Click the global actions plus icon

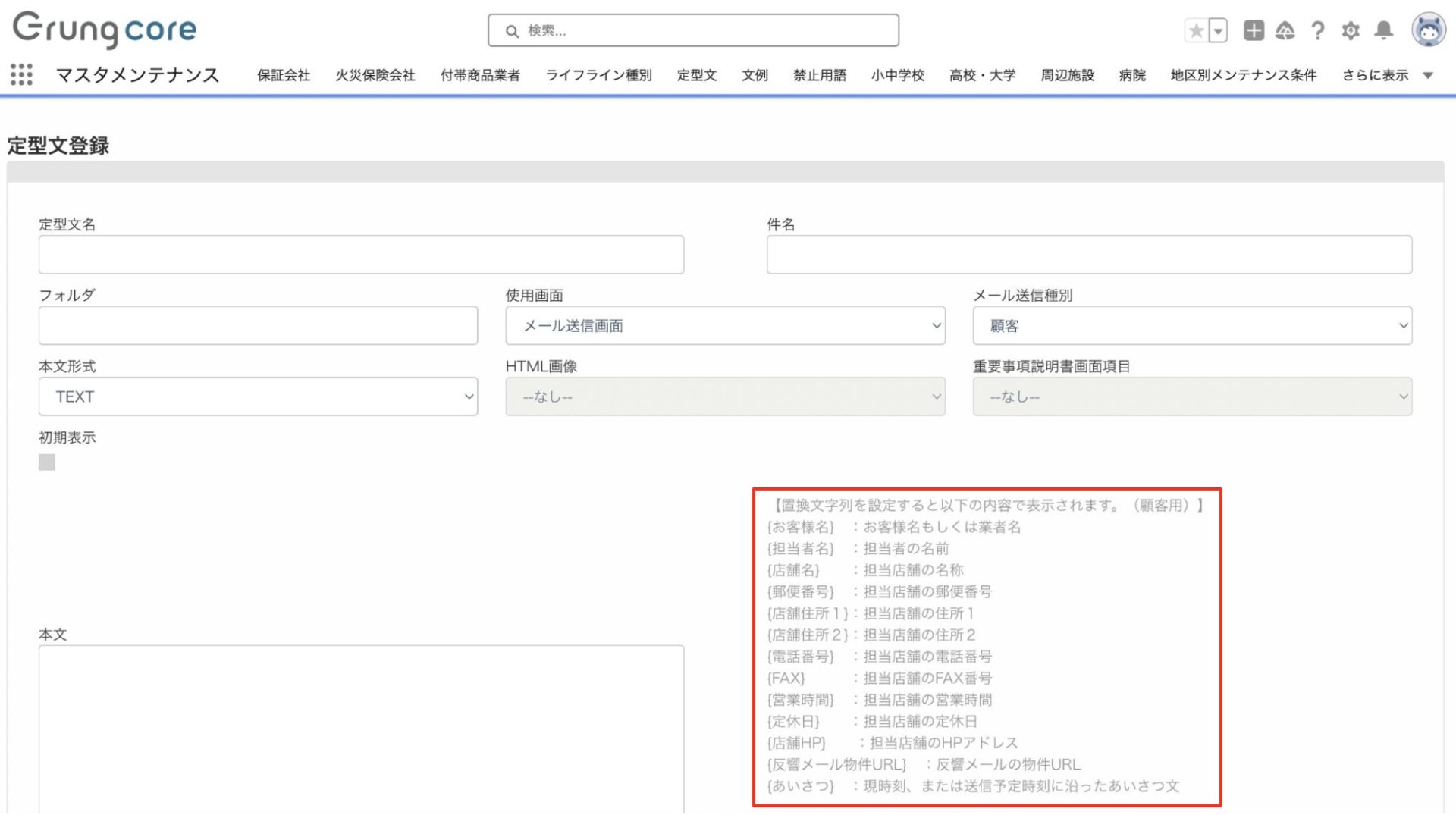pyautogui.click(x=1254, y=30)
